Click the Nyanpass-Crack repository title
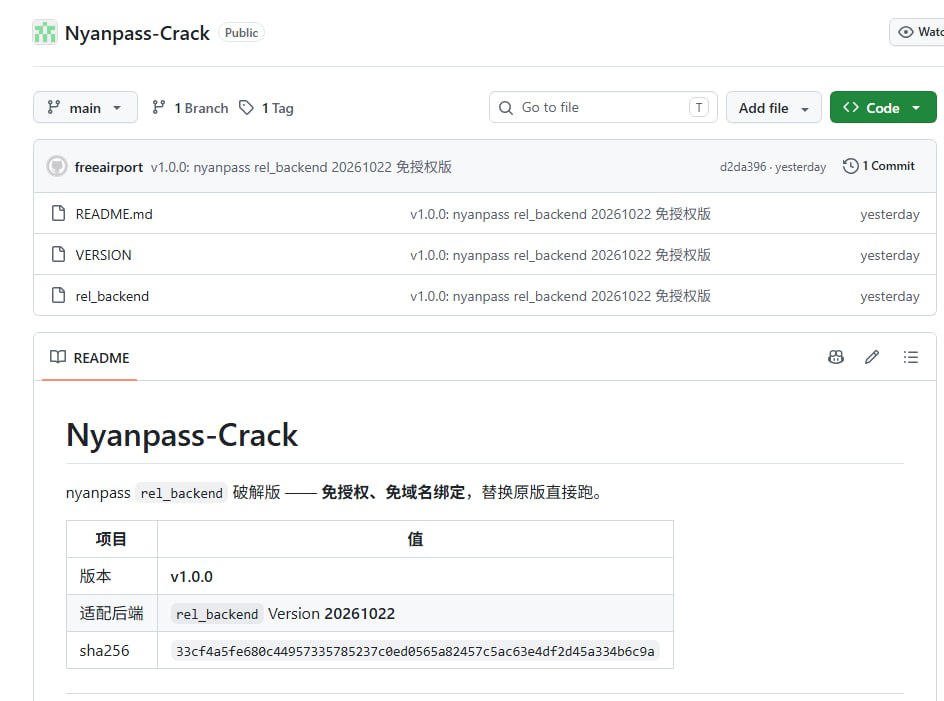Image resolution: width=944 pixels, height=701 pixels. (x=137, y=33)
